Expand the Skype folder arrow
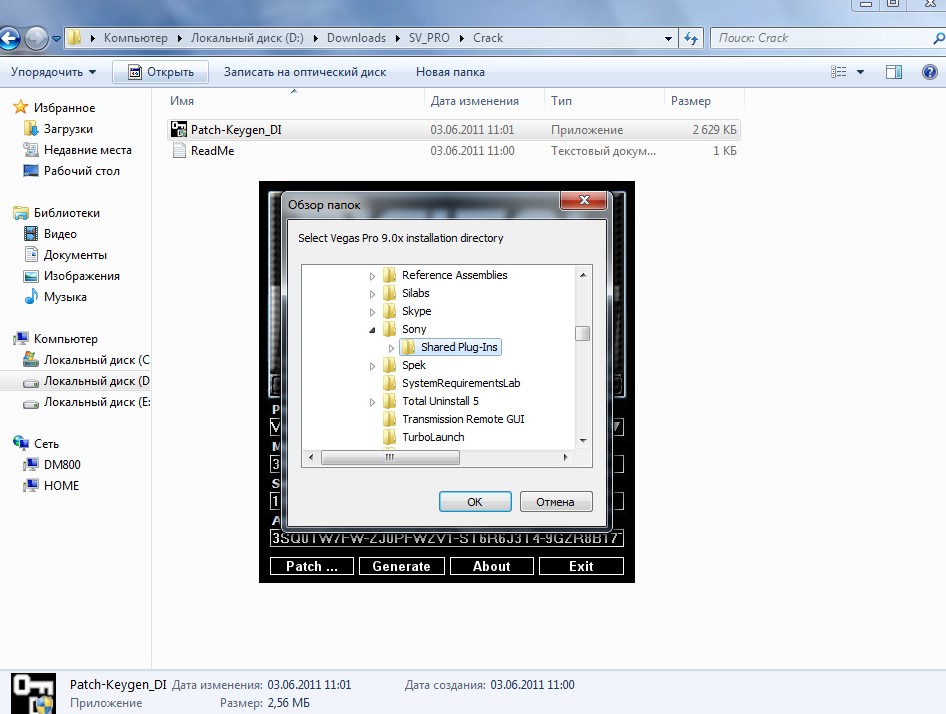Screen dimensions: 946x714 (x=372, y=312)
